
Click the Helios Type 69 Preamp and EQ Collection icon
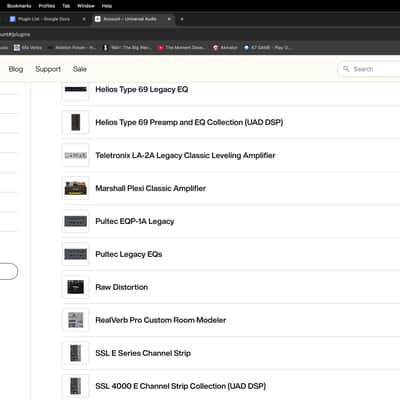[76, 122]
